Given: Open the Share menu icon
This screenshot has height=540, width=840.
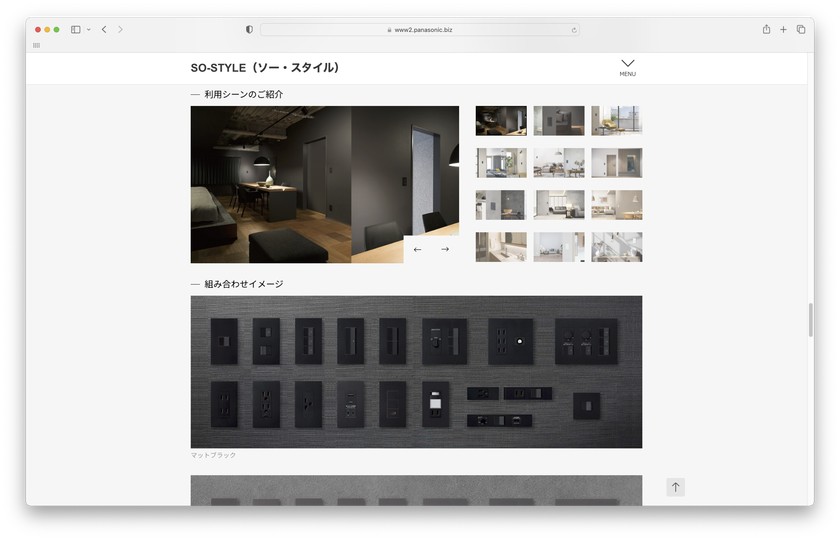Looking at the screenshot, I should [x=766, y=29].
